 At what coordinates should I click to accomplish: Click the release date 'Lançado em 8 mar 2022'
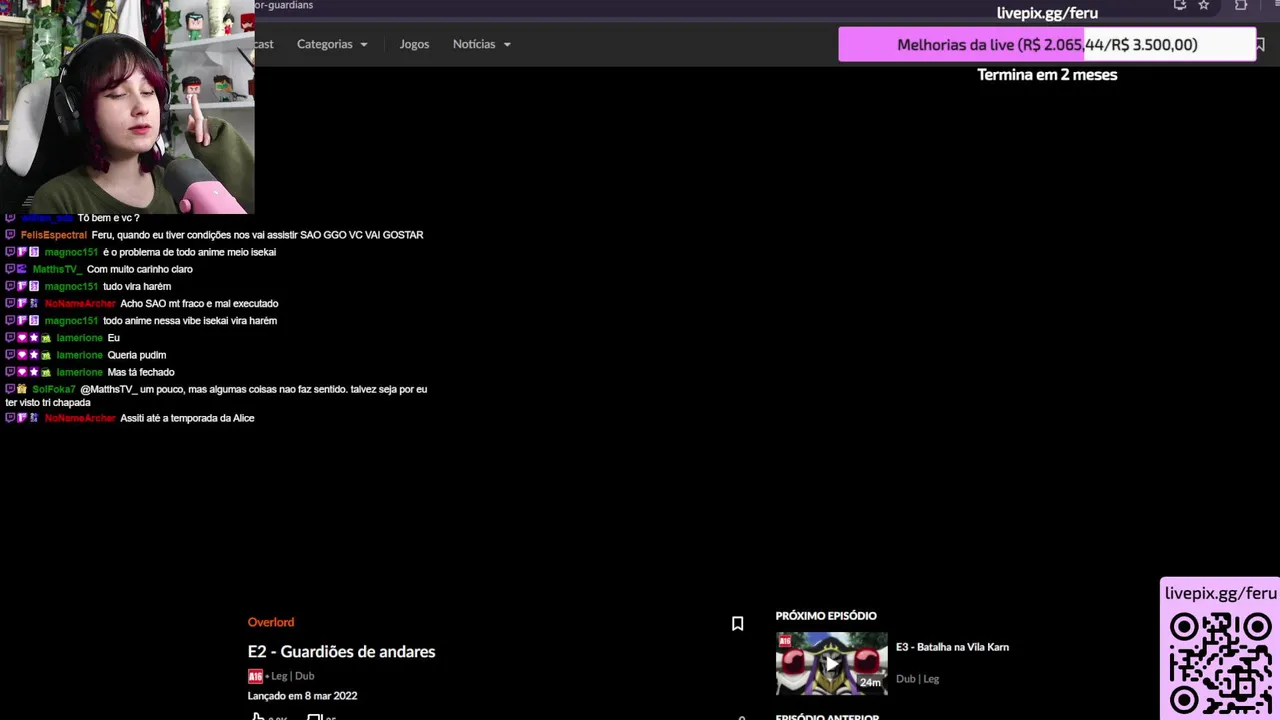(x=302, y=696)
